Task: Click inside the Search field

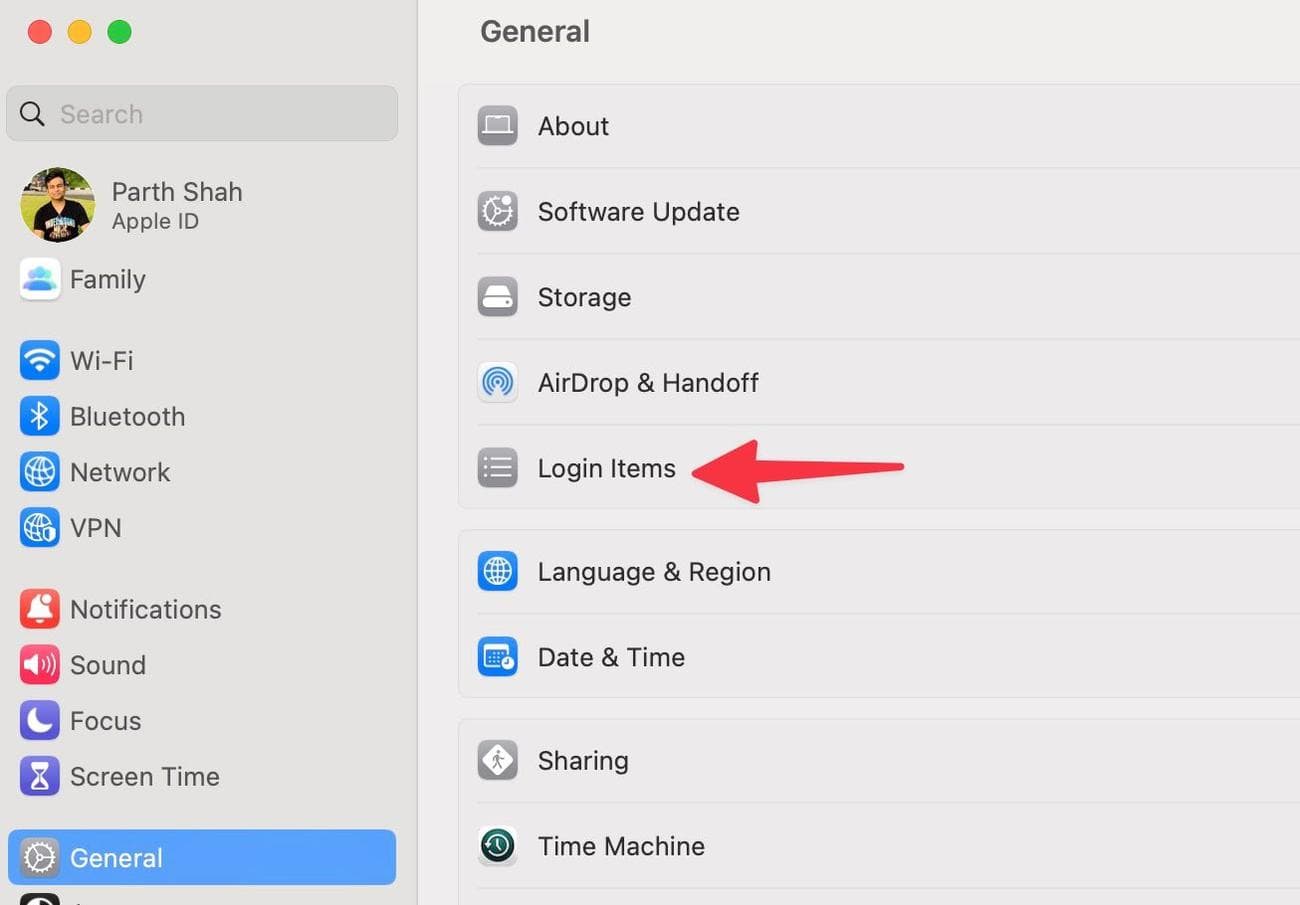Action: click(200, 113)
